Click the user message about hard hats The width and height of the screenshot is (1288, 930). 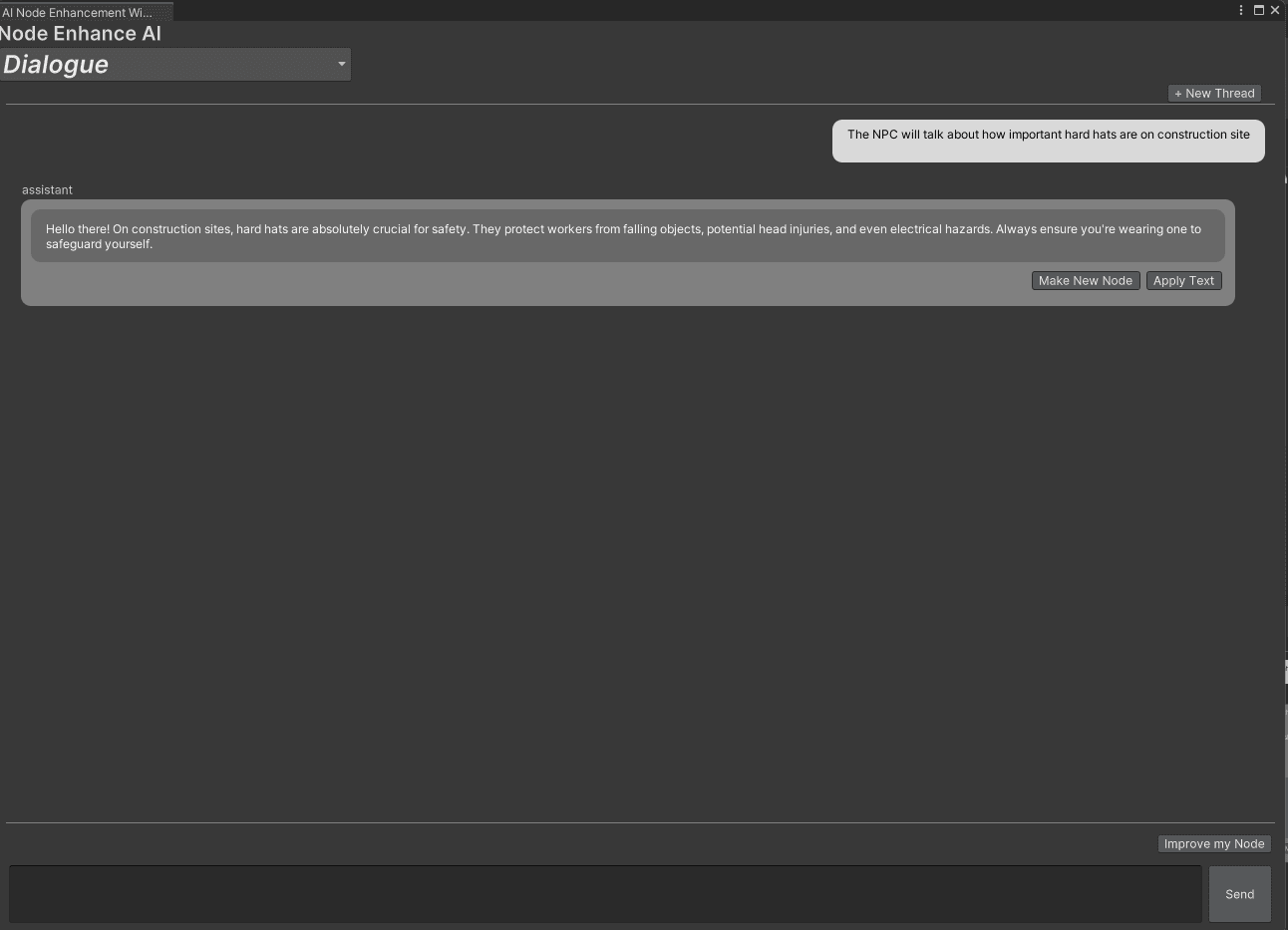[x=1048, y=141]
